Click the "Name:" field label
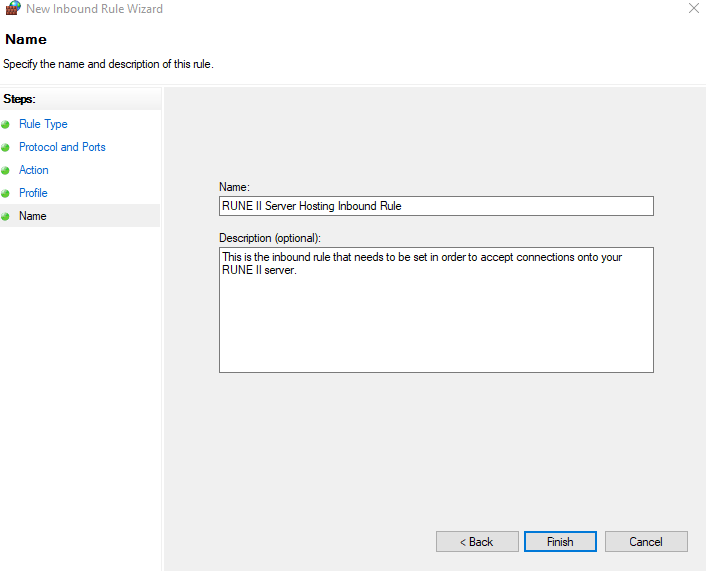 234,187
